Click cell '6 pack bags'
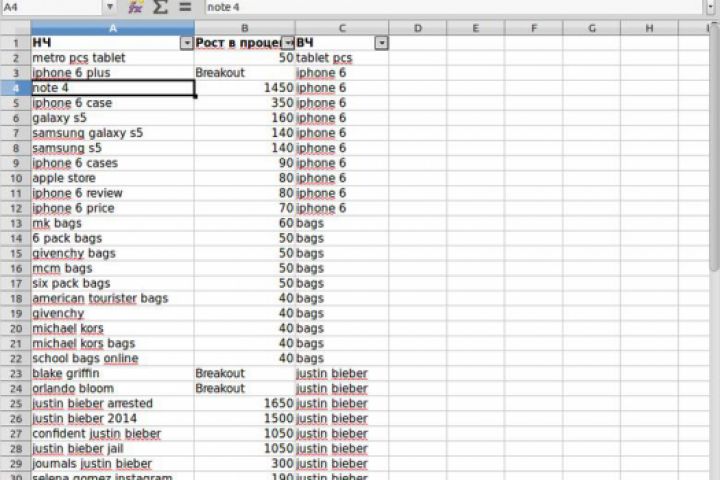The height and width of the screenshot is (480, 720). [112, 238]
